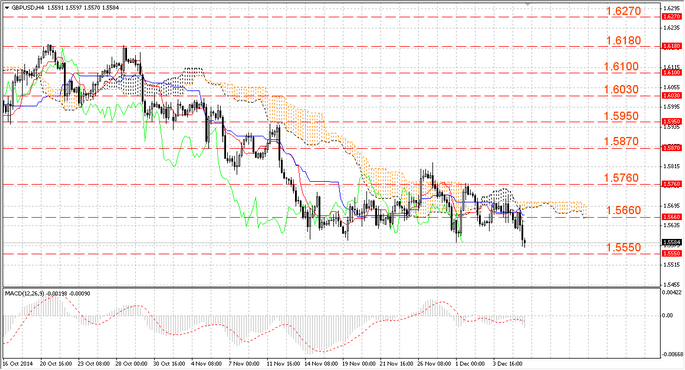Click the orange 1.6100 level label
Image resolution: width=685 pixels, height=370 pixels.
click(621, 66)
